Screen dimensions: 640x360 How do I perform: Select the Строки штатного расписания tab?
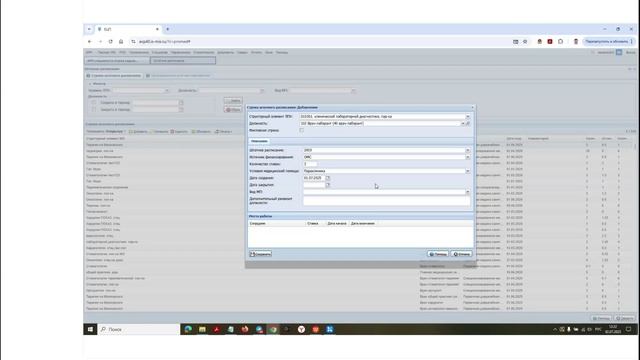tap(114, 76)
